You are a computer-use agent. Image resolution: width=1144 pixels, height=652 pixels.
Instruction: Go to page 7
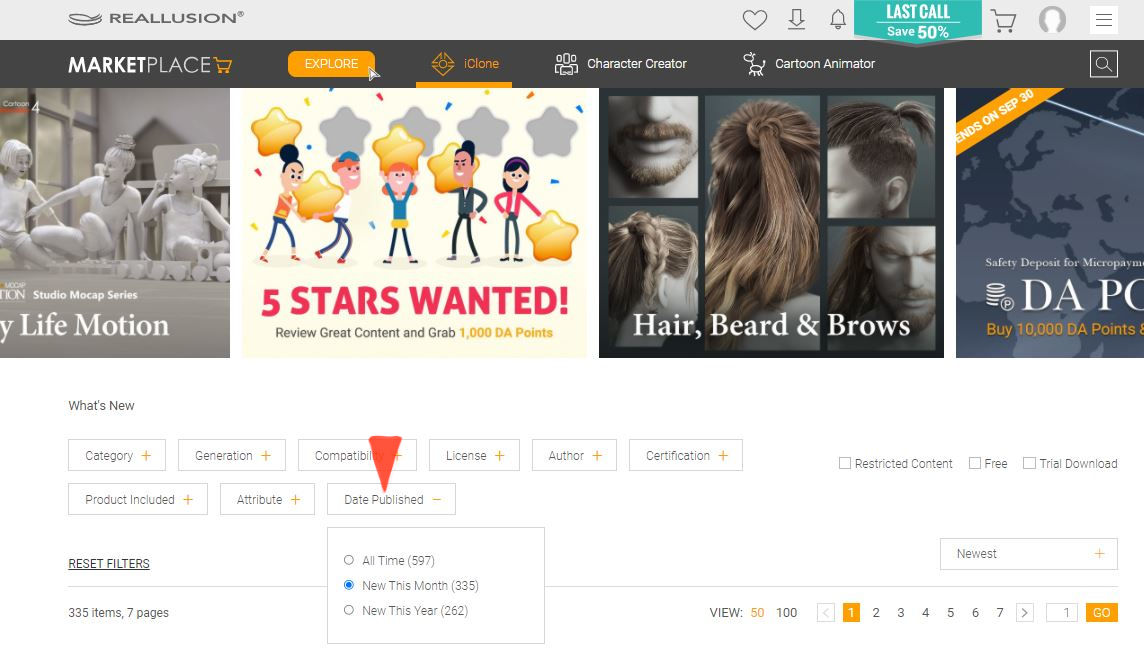pos(1000,613)
